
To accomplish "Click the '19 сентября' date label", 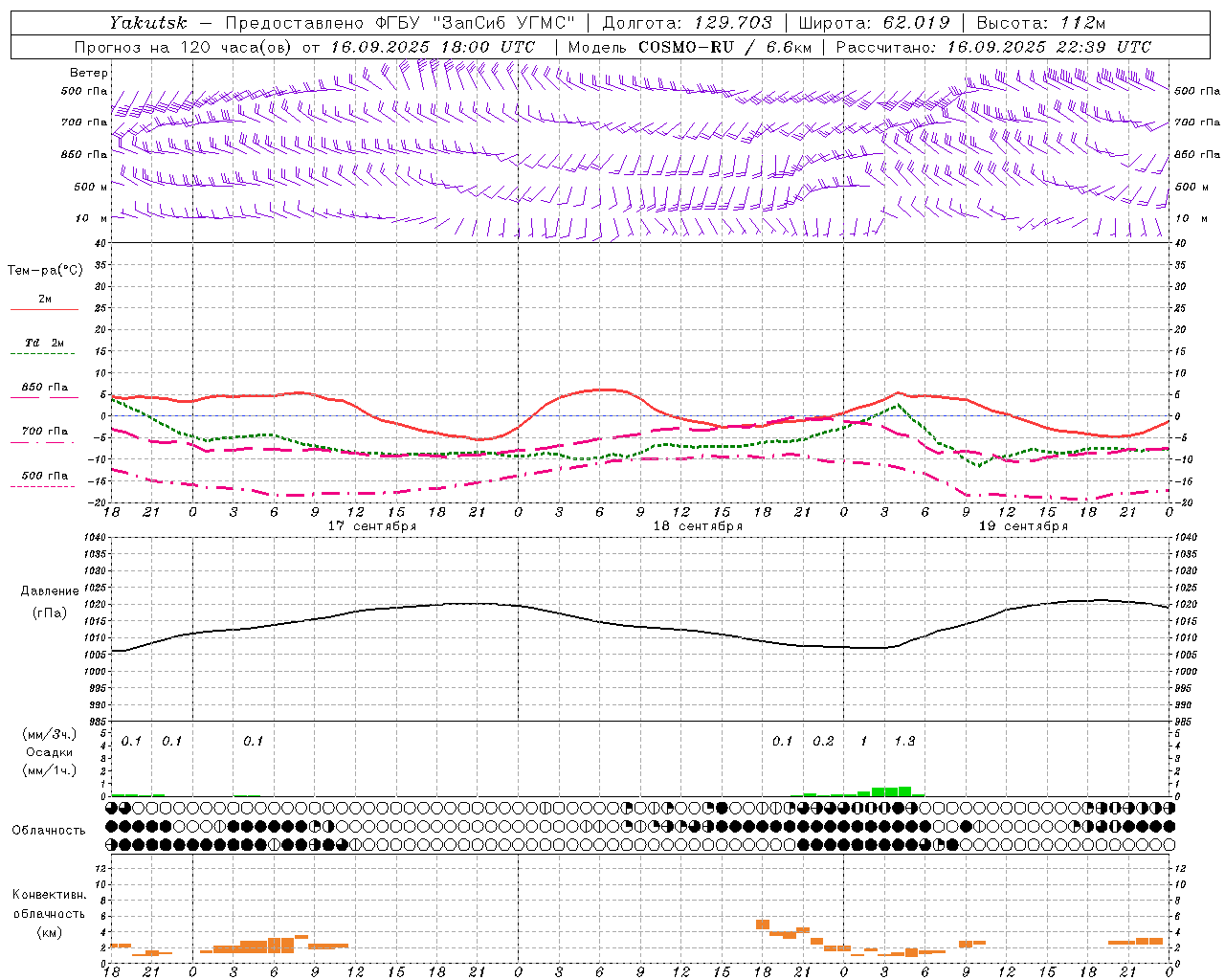I will [x=1023, y=526].
